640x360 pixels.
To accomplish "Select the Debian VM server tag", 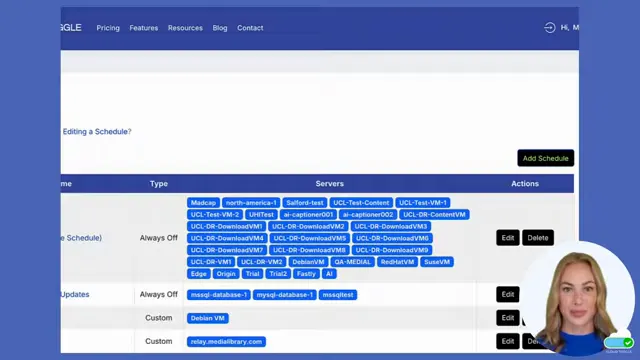I will 208,318.
